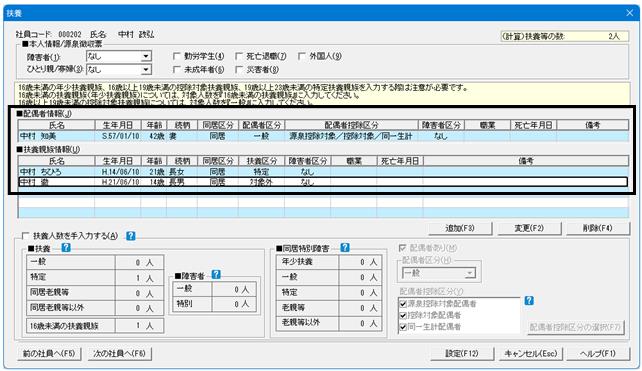This screenshot has width=642, height=371.
Task: Click help icon beside ■障害者 heading
Action: (216, 275)
